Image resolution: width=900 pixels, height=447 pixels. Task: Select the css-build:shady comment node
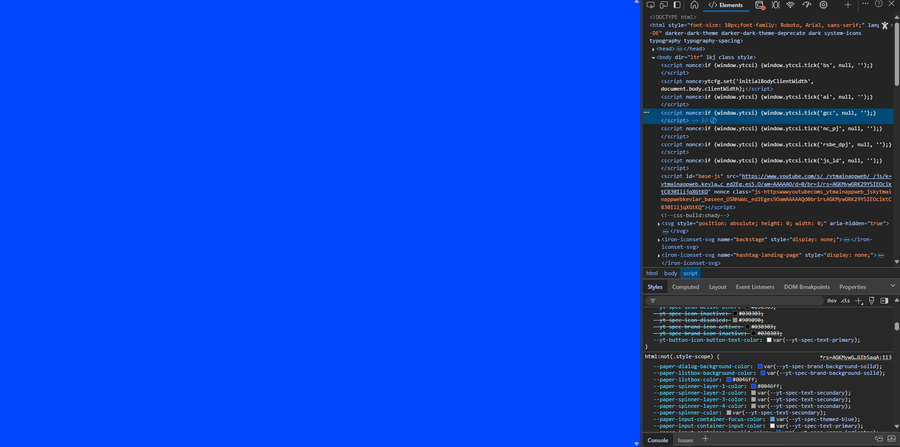coord(695,215)
